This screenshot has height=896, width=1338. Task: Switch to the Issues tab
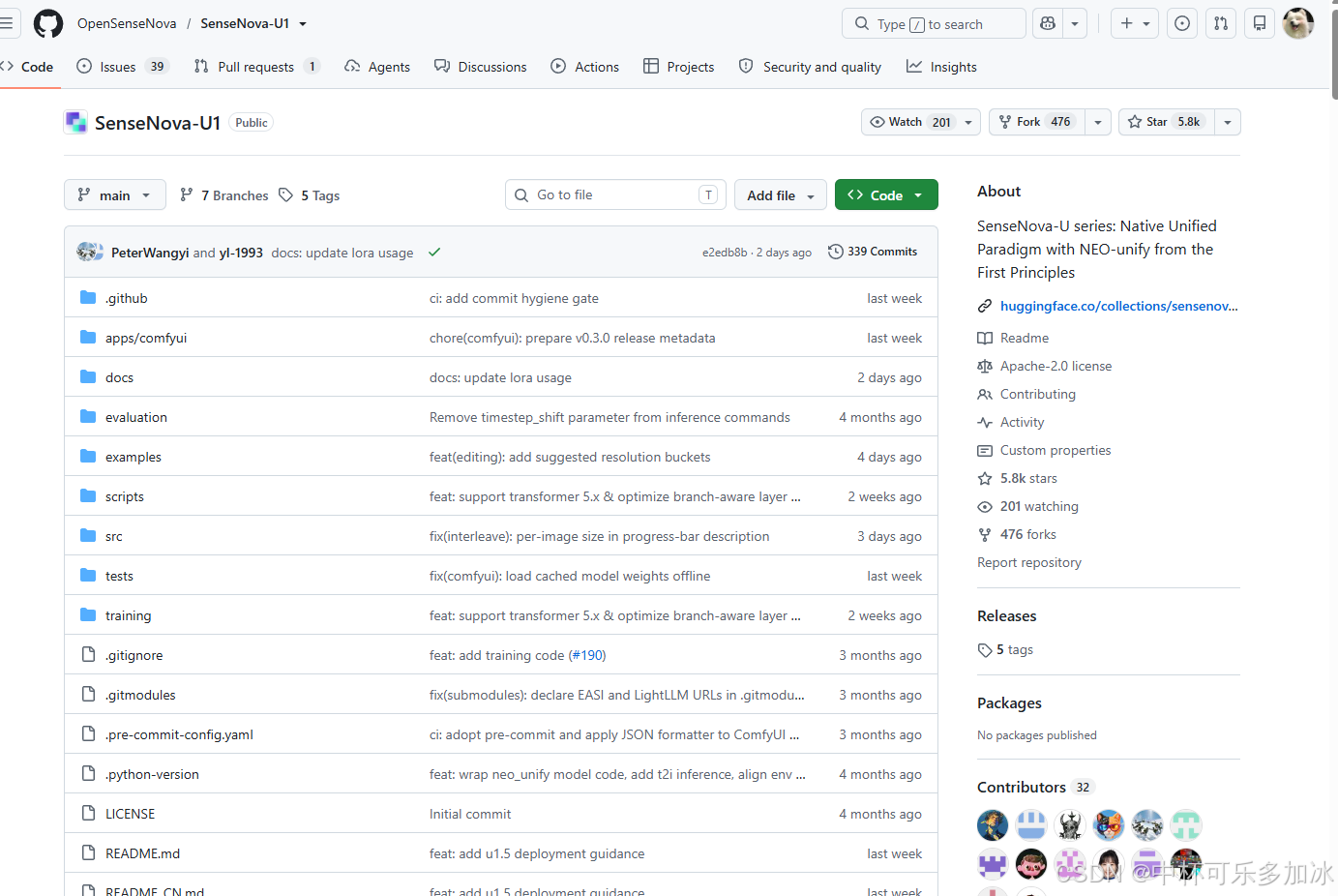tap(123, 67)
